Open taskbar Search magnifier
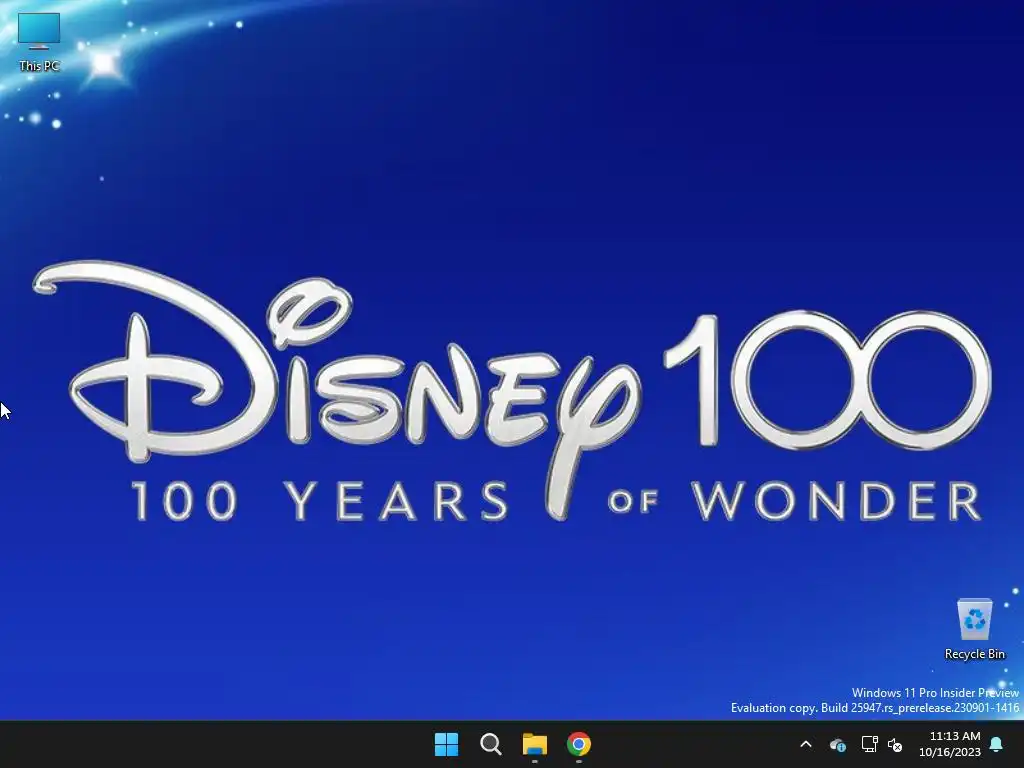 [x=490, y=744]
